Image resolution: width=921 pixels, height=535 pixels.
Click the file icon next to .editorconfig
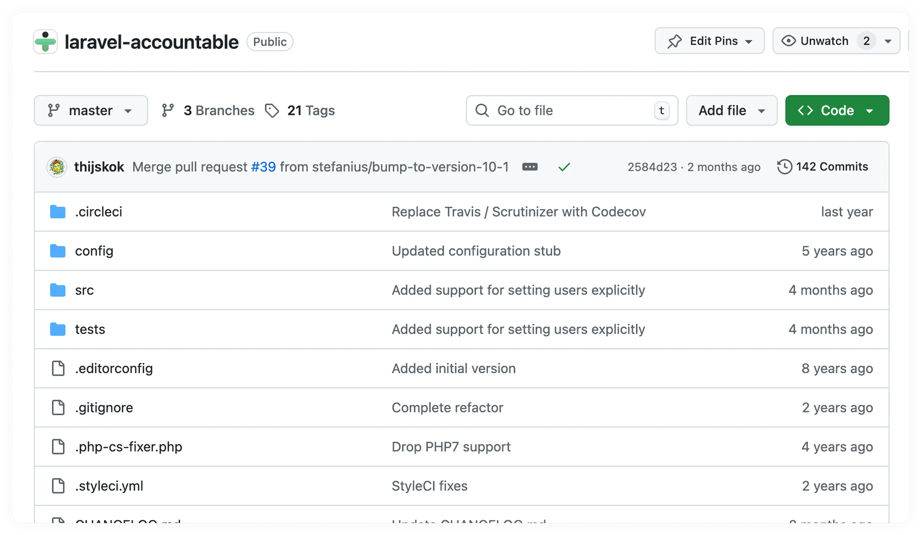click(58, 369)
